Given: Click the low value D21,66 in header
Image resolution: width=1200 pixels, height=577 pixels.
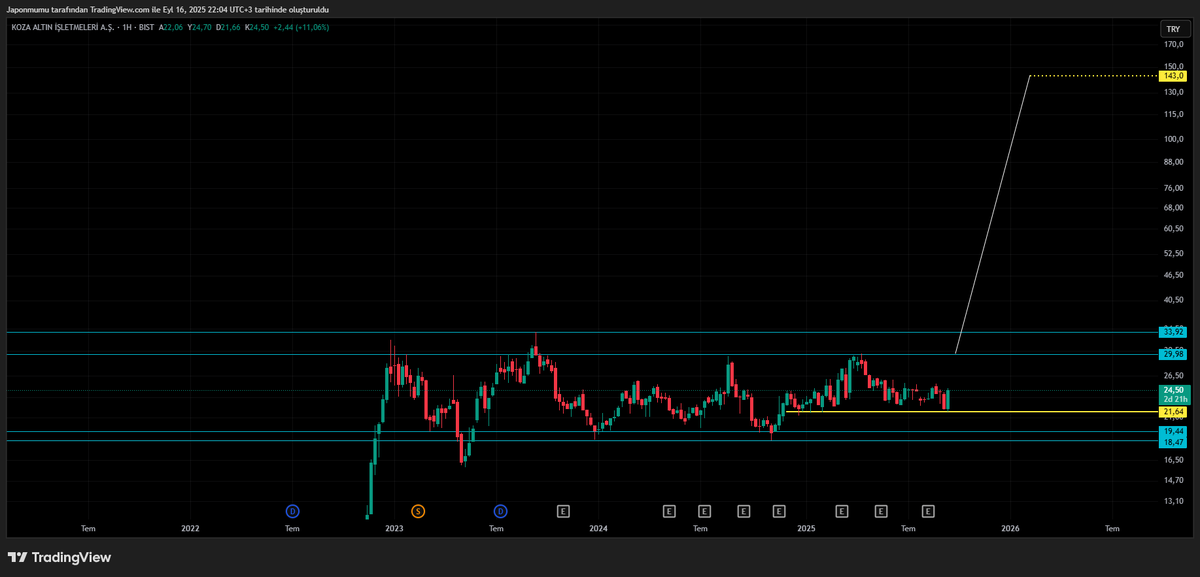Looking at the screenshot, I should click(x=228, y=27).
